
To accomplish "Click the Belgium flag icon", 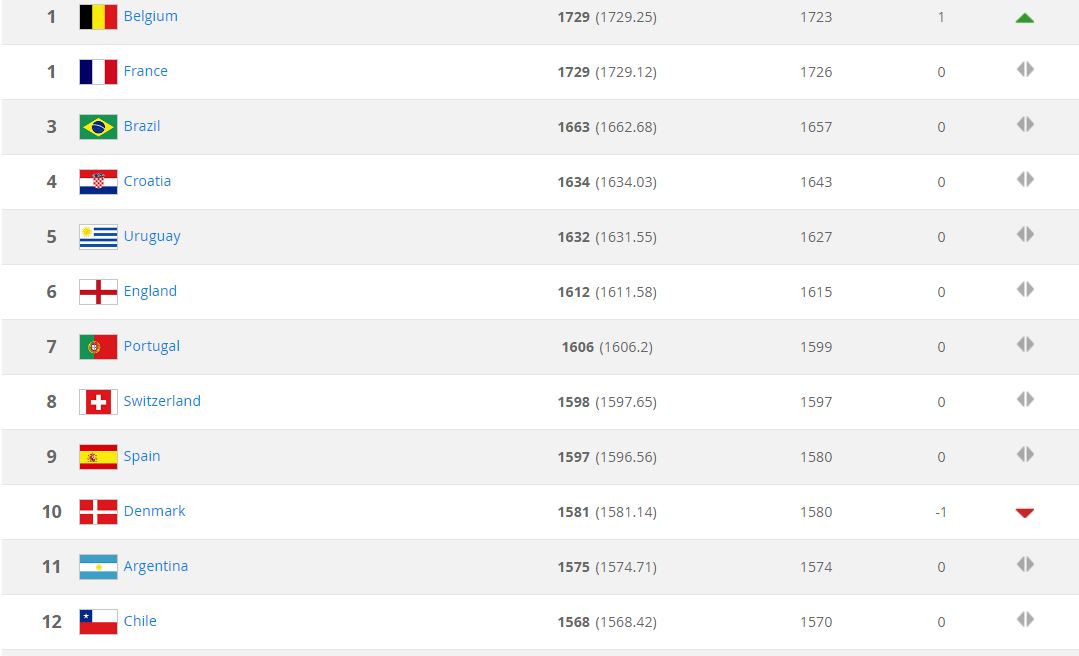I will 98,17.
